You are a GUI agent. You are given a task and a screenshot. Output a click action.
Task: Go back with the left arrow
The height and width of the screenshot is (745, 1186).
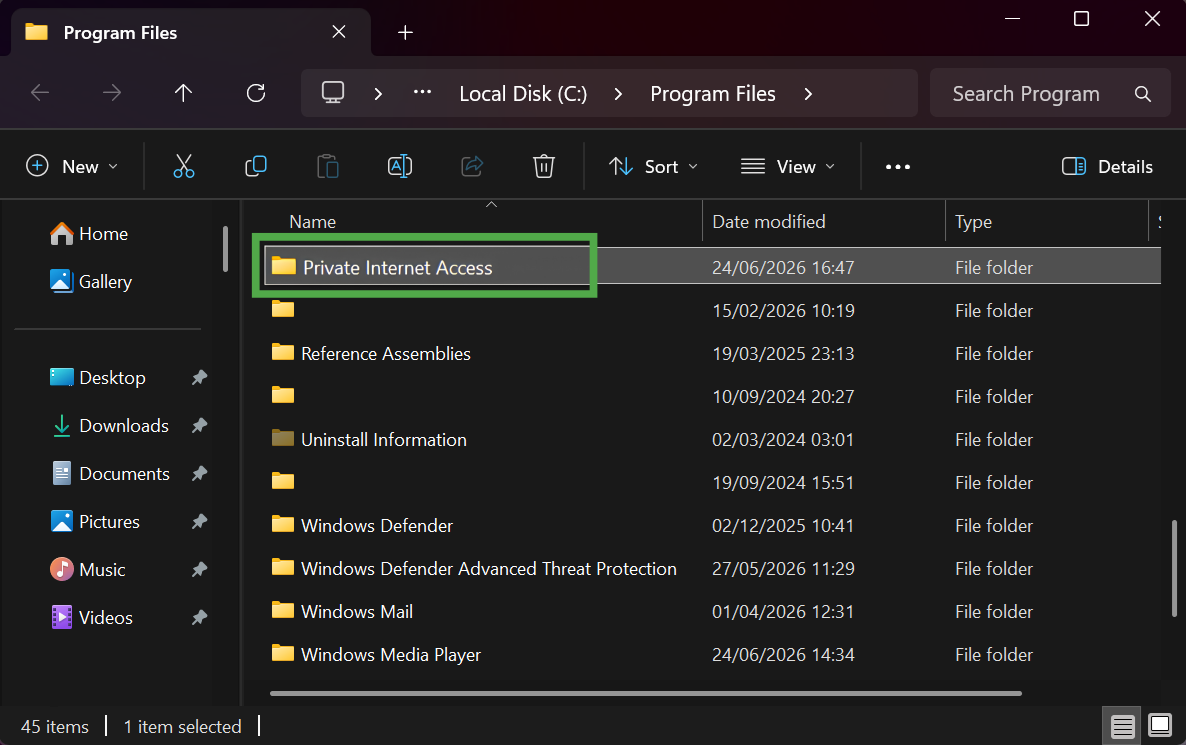point(40,93)
